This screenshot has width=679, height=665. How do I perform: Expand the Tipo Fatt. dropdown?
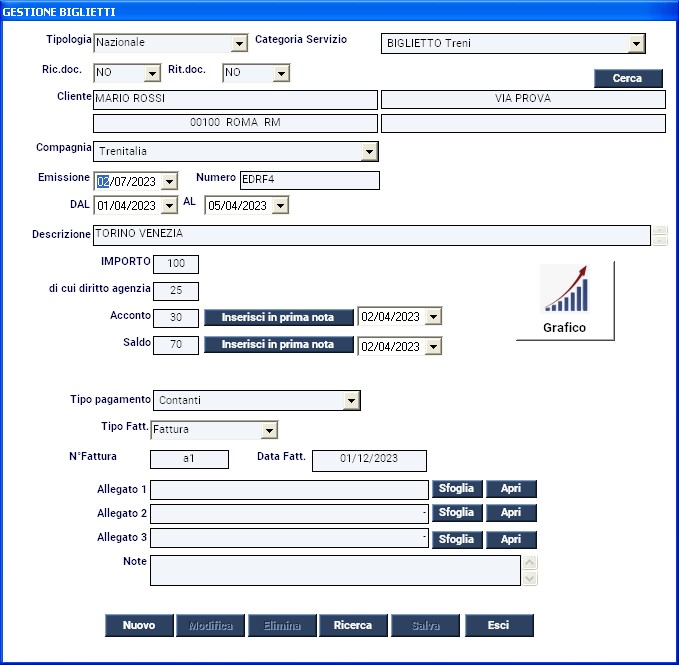click(x=269, y=430)
